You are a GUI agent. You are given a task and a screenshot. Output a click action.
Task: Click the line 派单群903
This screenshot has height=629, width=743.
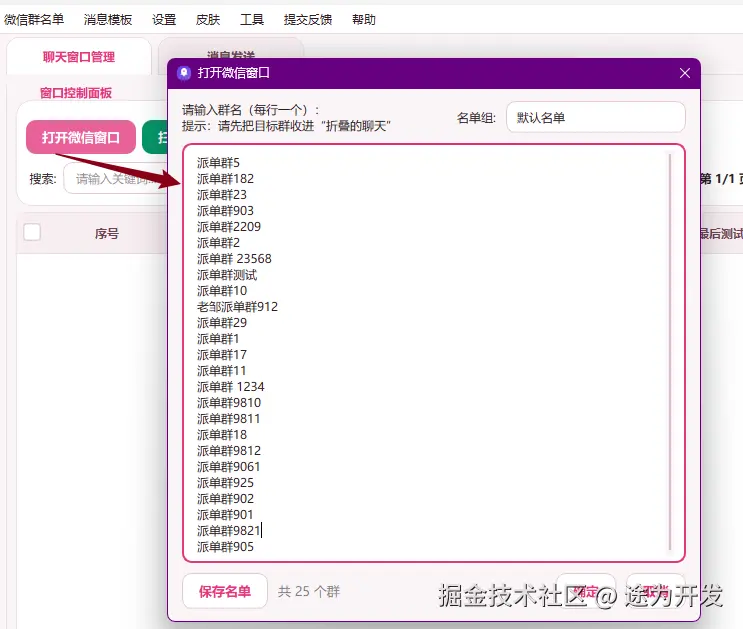click(x=225, y=210)
